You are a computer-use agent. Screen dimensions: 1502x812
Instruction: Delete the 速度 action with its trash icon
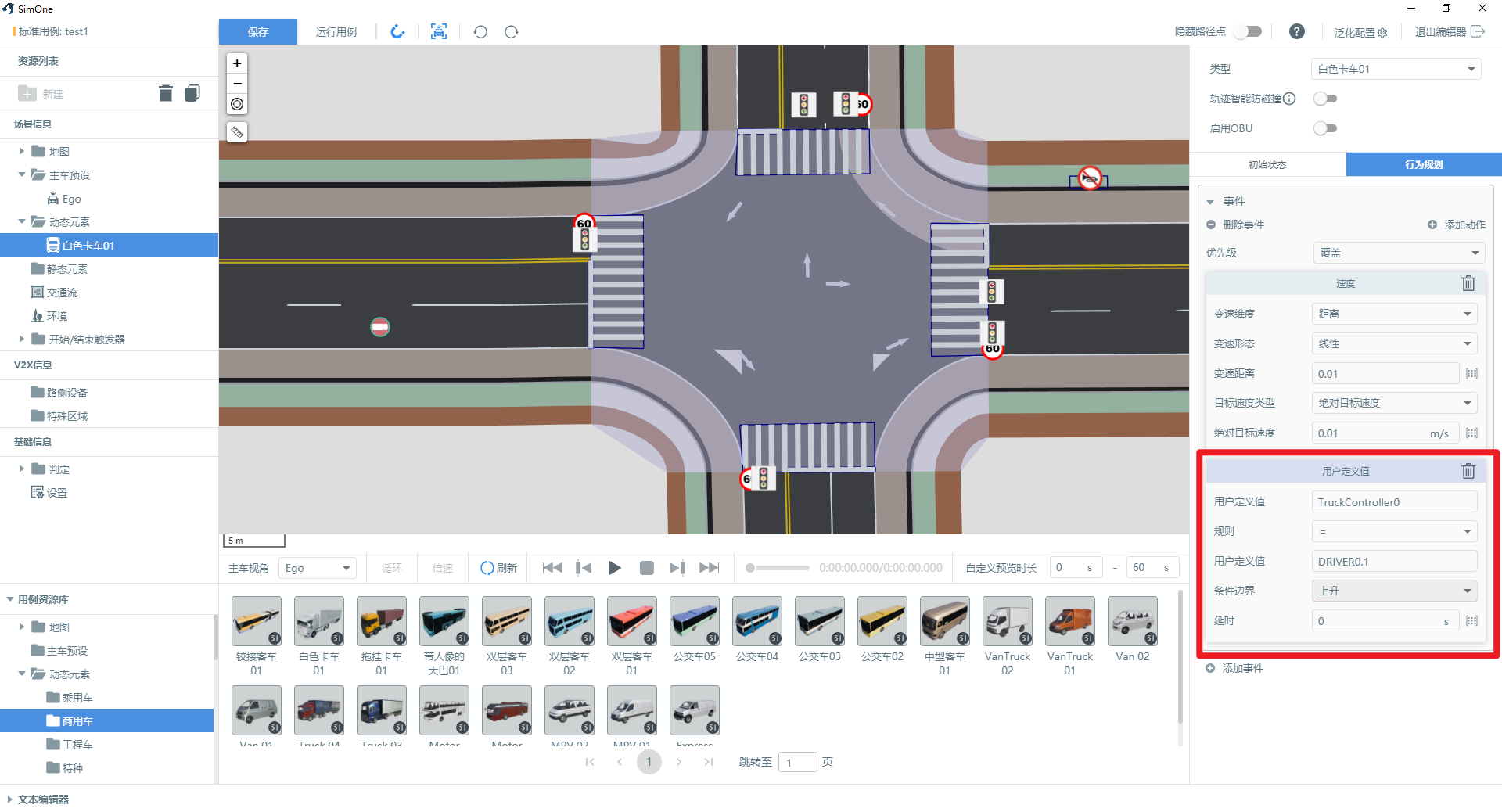pyautogui.click(x=1468, y=283)
